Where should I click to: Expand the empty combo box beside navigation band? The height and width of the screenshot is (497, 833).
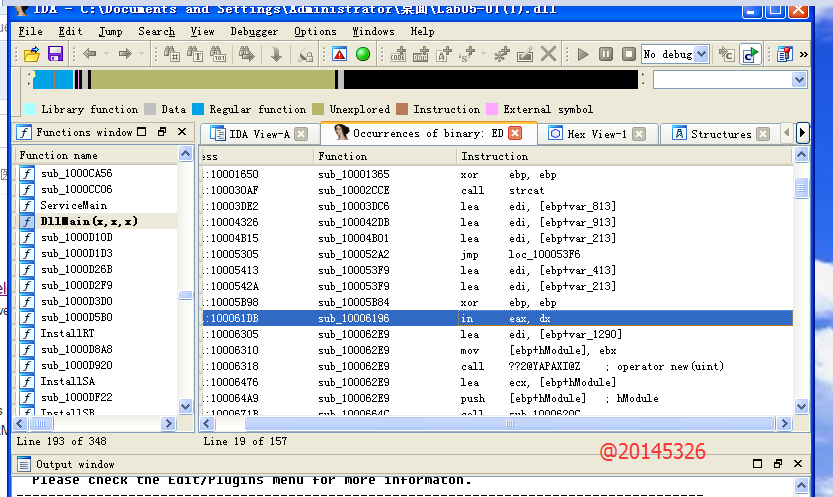(798, 80)
